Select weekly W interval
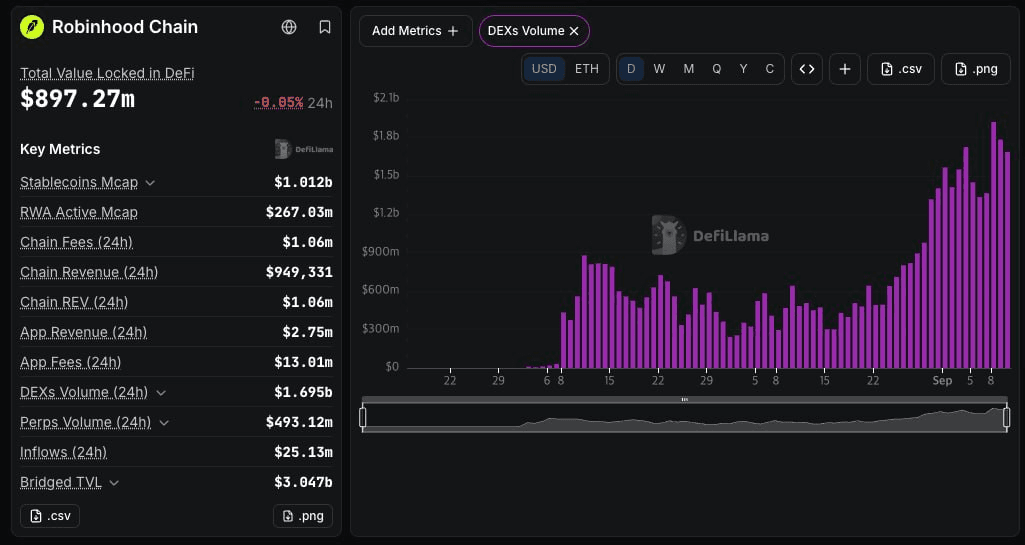Image resolution: width=1025 pixels, height=545 pixels. pos(659,69)
